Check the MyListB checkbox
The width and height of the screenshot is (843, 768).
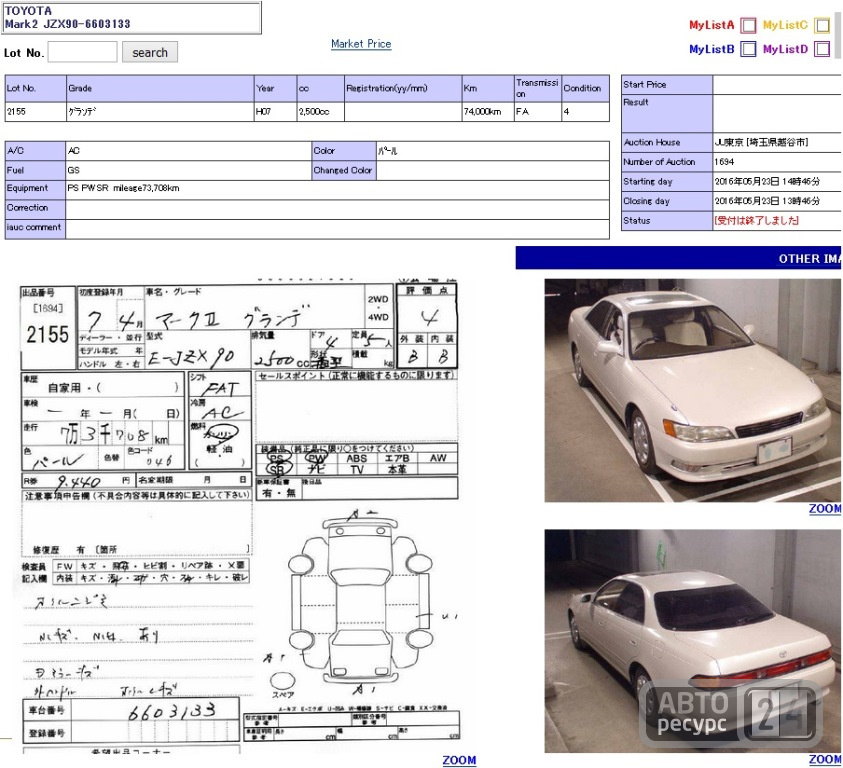(x=748, y=49)
